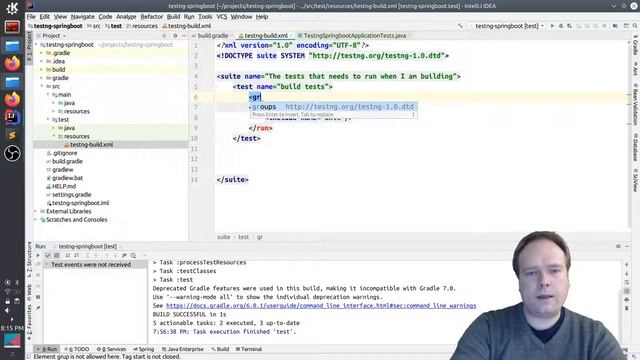Expand the .gradle folder
This screenshot has height=360, width=640.
pos(41,53)
